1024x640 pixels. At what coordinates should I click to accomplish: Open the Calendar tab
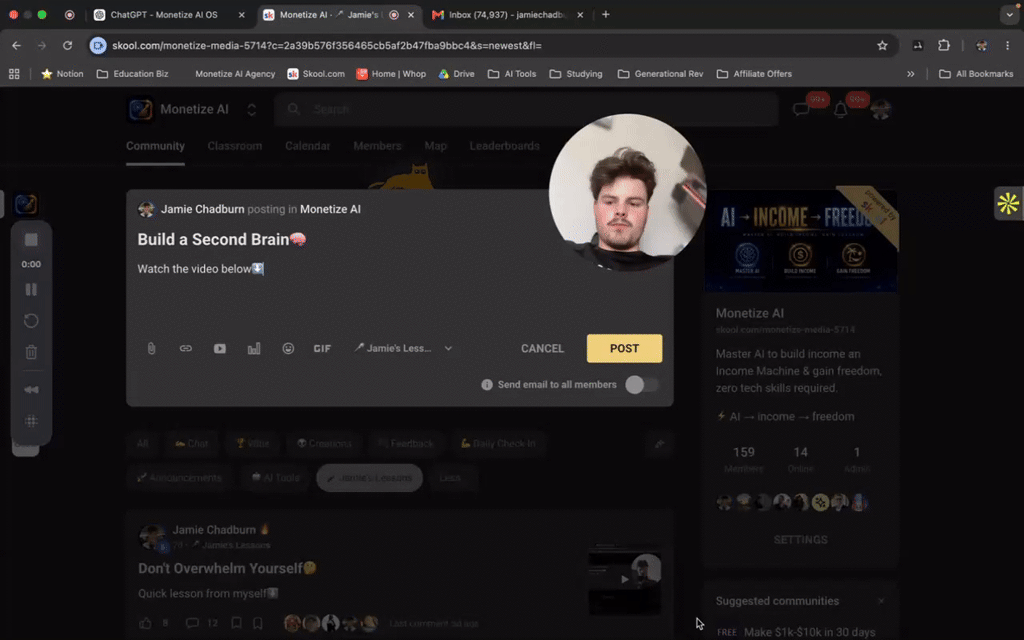307,146
